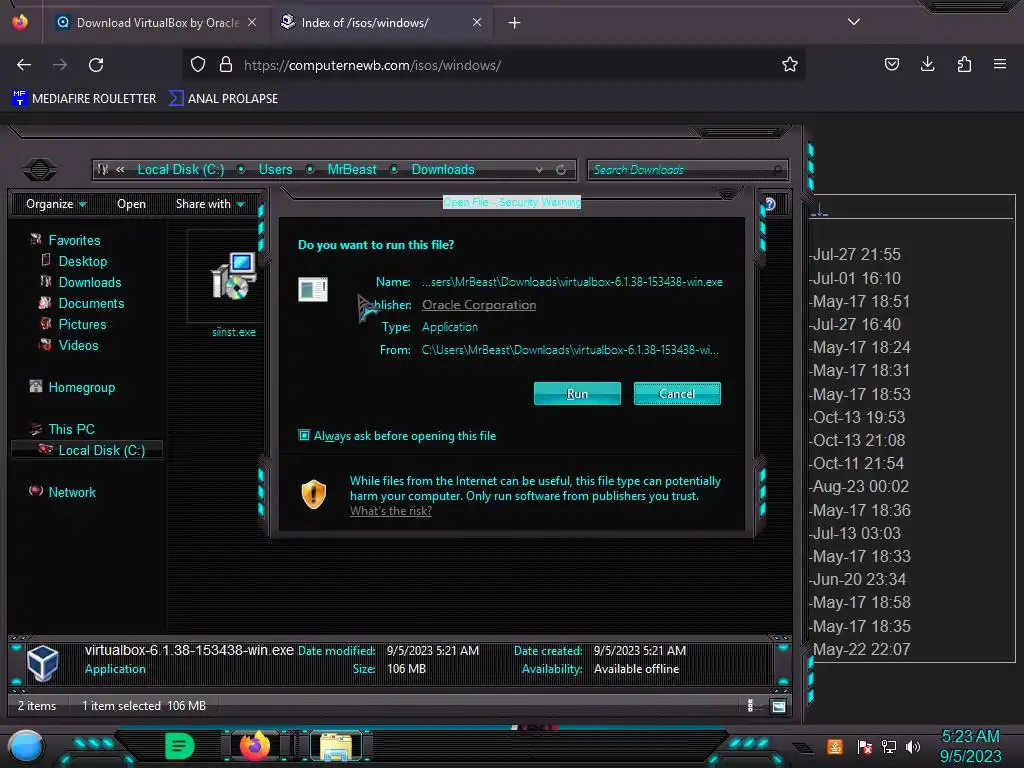The image size is (1024, 768).
Task: Open the MEDIAFIRE ROULETTER bookmark
Action: (84, 99)
